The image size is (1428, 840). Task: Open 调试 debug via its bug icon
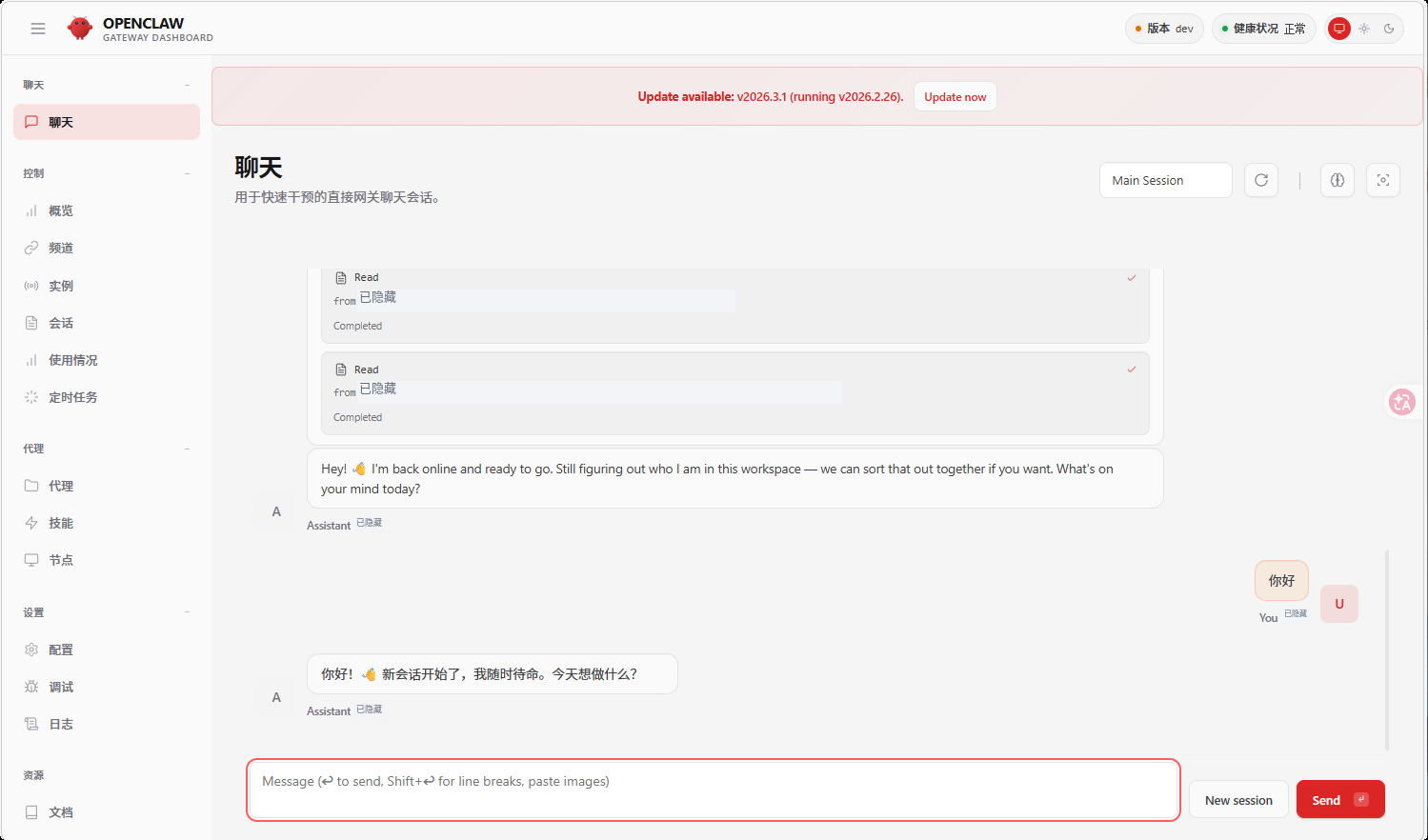coord(31,687)
